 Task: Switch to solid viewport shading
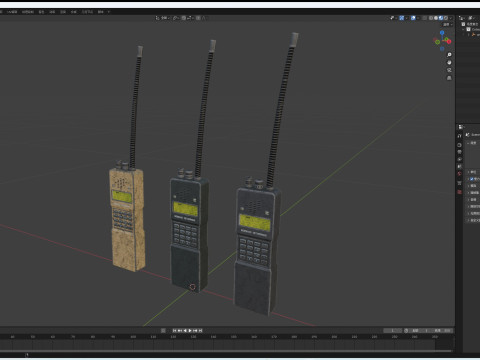(436, 18)
